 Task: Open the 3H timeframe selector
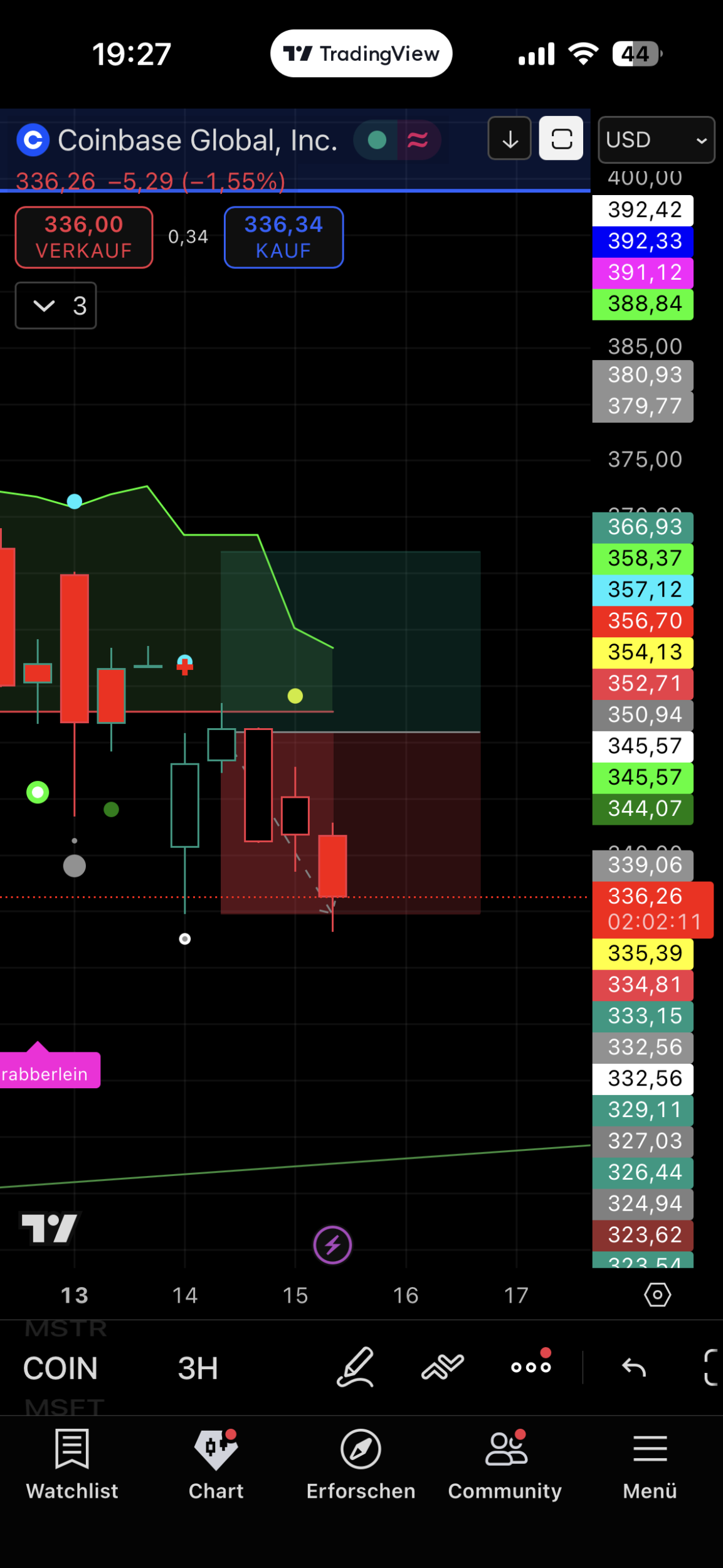point(198,1368)
